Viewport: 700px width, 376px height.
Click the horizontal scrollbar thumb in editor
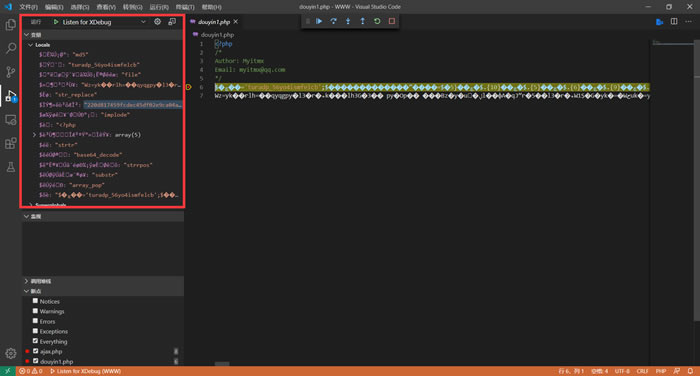222,363
